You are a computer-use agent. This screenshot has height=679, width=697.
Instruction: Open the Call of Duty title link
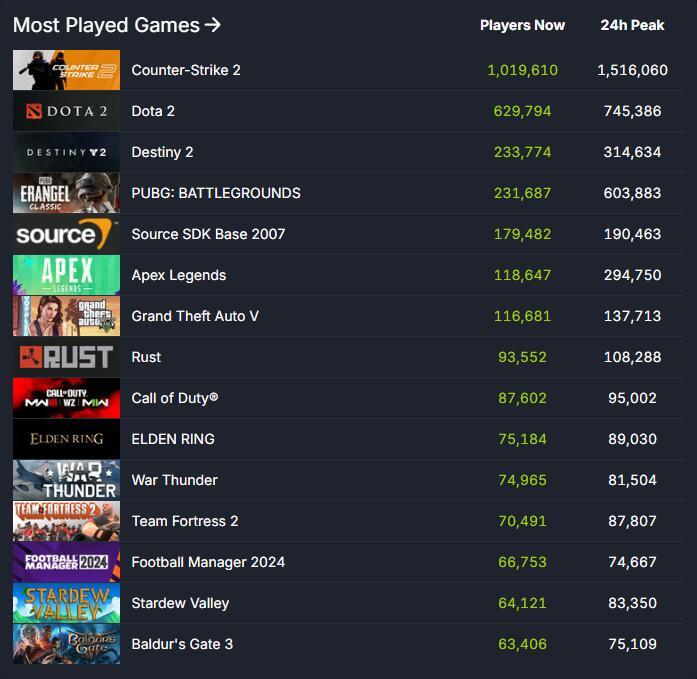pyautogui.click(x=175, y=398)
